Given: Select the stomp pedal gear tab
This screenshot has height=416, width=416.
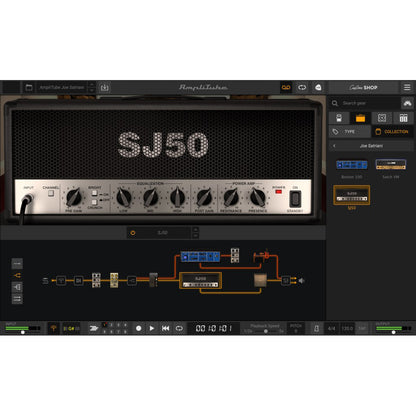Looking at the screenshot, I should pyautogui.click(x=339, y=118).
